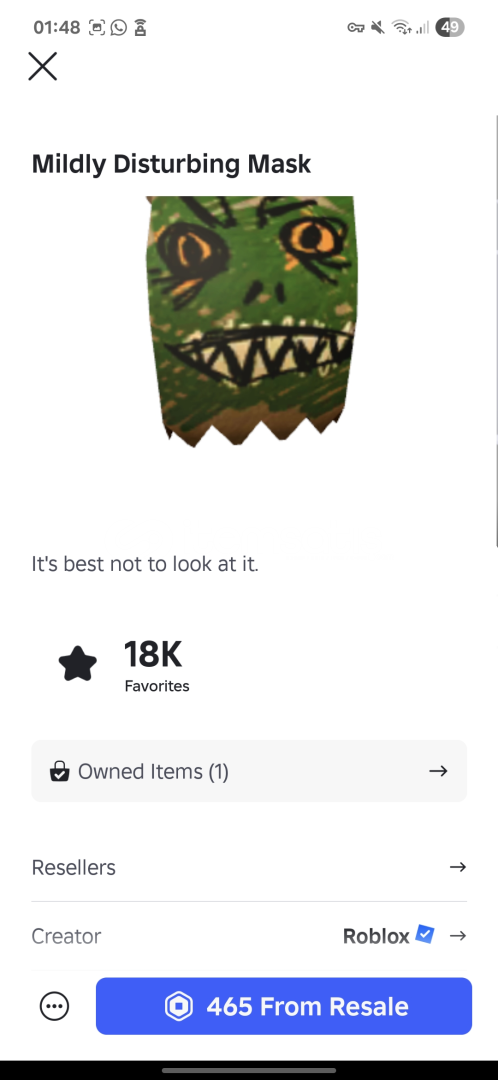Close the item details page with X
Screen dimensions: 498x1080
pos(43,67)
